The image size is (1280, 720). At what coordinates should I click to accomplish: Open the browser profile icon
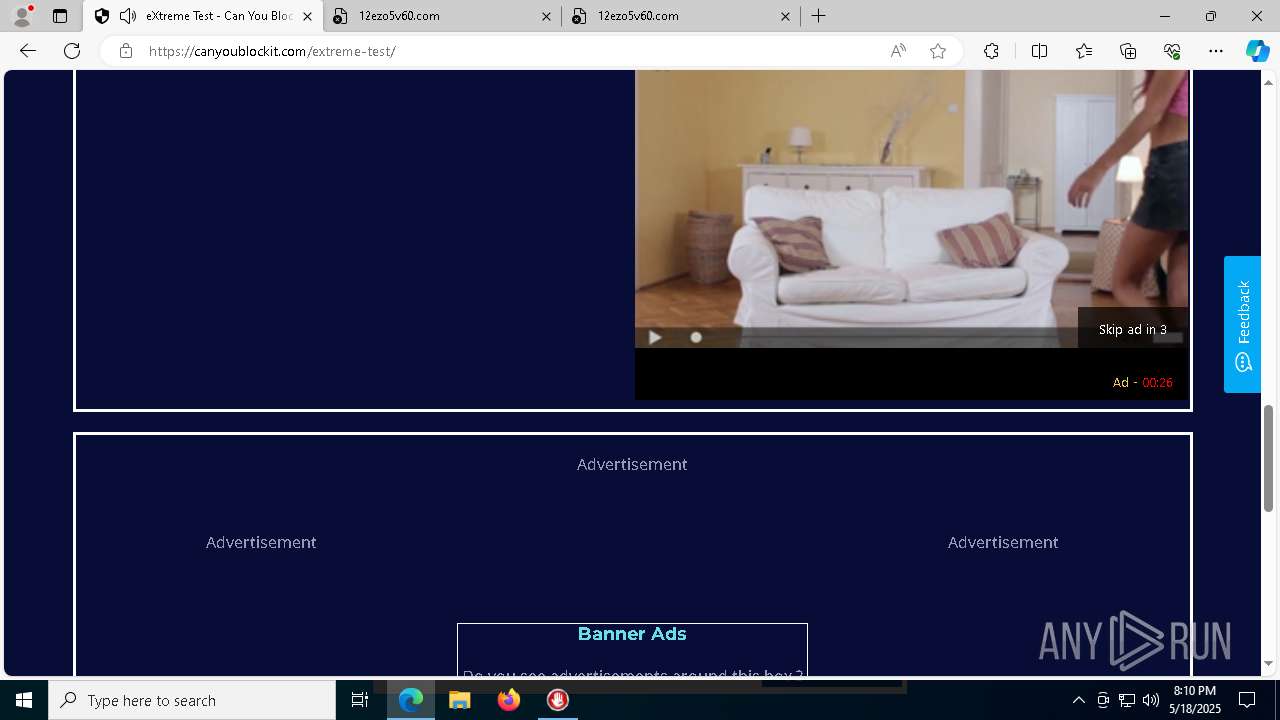21,16
